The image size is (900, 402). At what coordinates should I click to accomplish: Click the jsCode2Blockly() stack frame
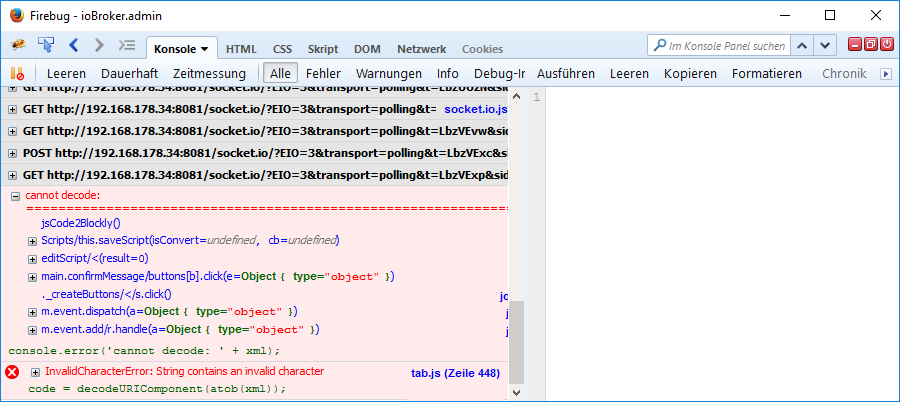81,223
